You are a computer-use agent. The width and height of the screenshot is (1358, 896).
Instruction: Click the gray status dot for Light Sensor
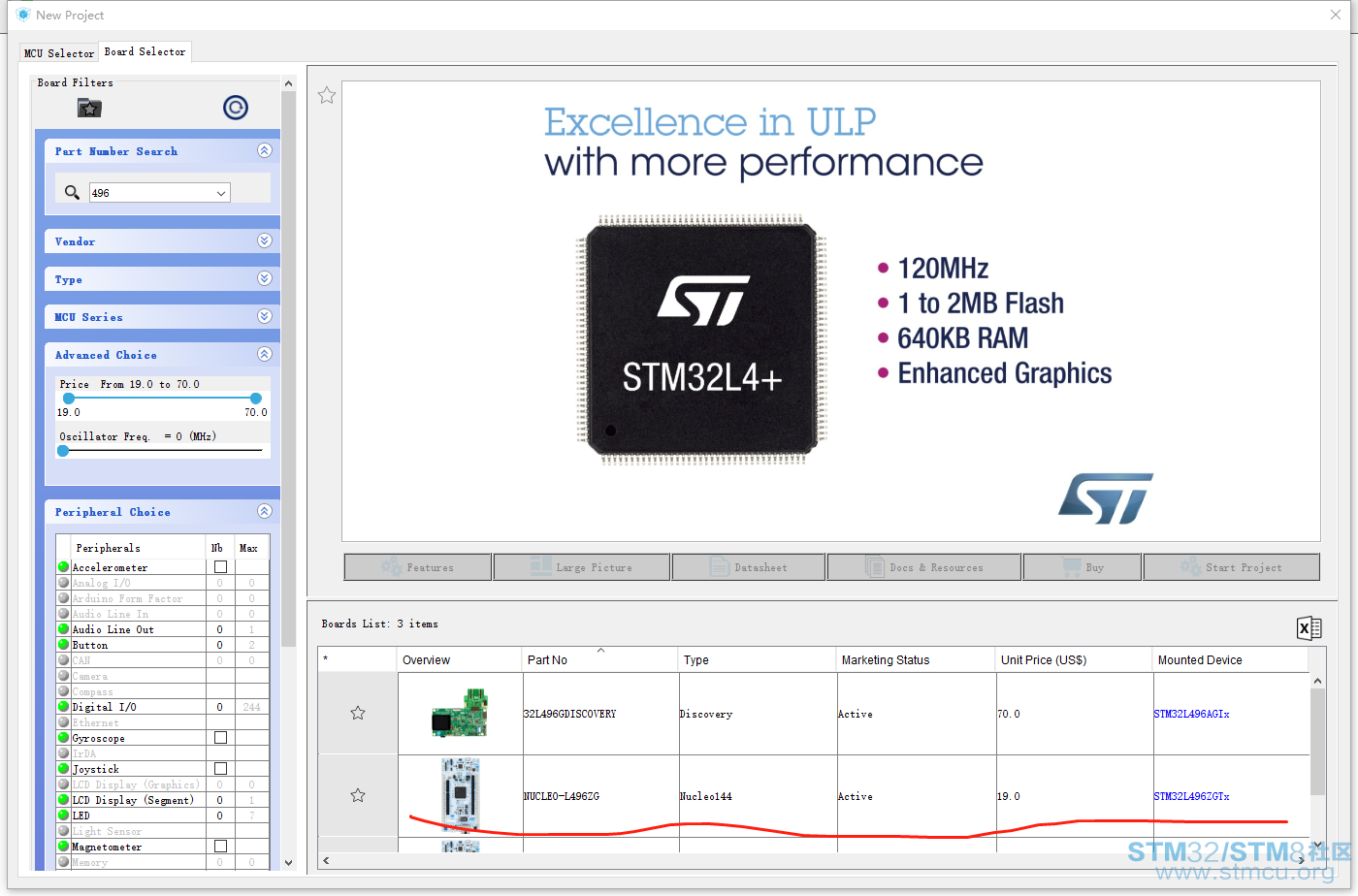(64, 831)
